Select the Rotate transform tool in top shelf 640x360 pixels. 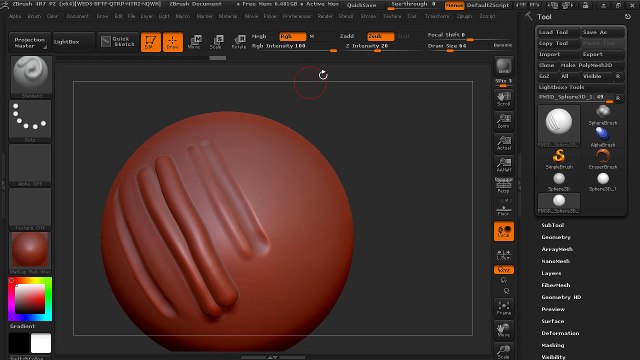tap(238, 42)
